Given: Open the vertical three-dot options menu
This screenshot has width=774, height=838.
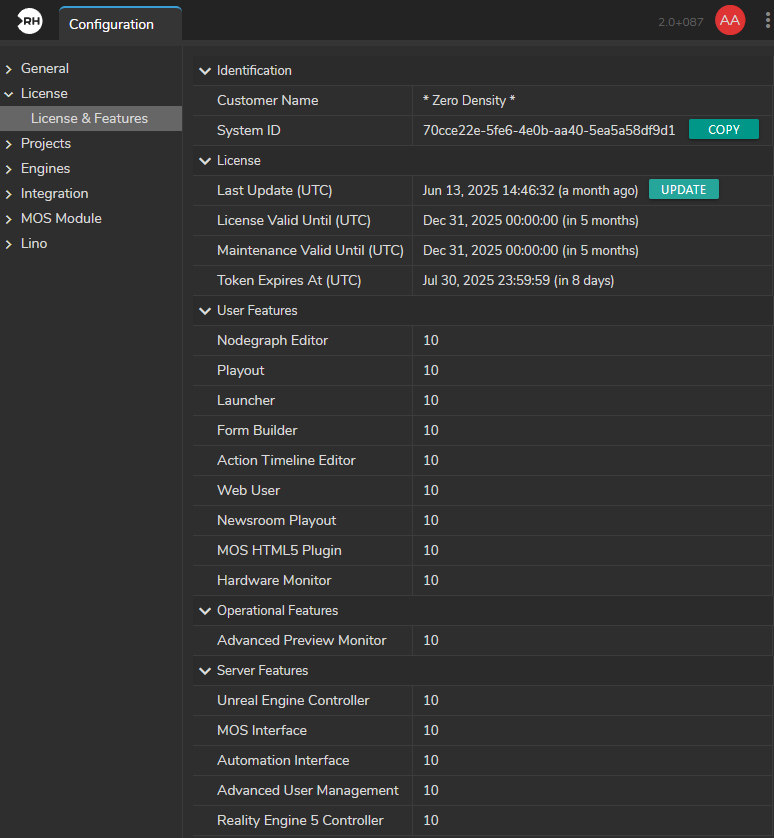Looking at the screenshot, I should click(766, 21).
